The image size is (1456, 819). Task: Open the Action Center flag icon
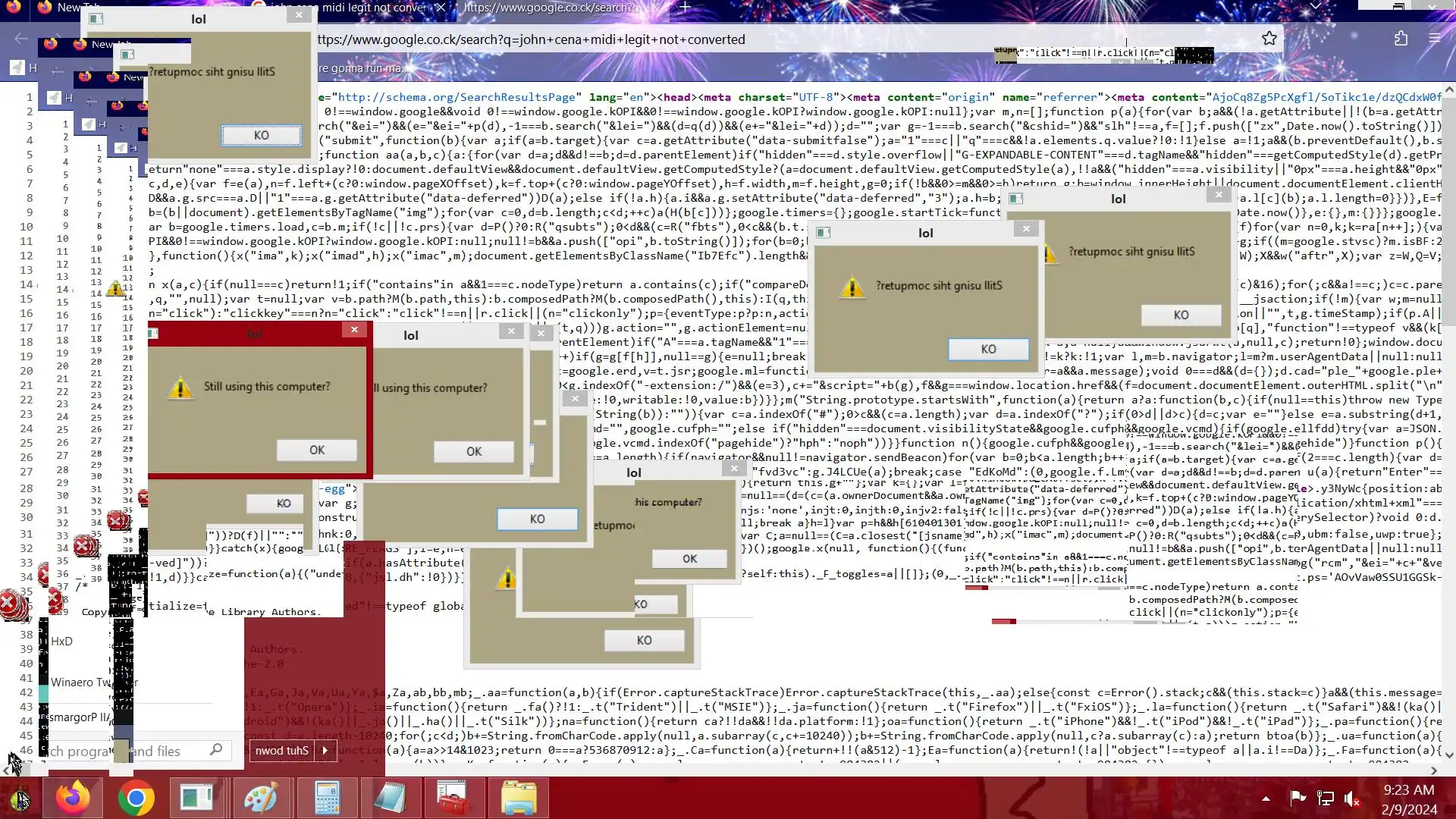[x=1298, y=798]
